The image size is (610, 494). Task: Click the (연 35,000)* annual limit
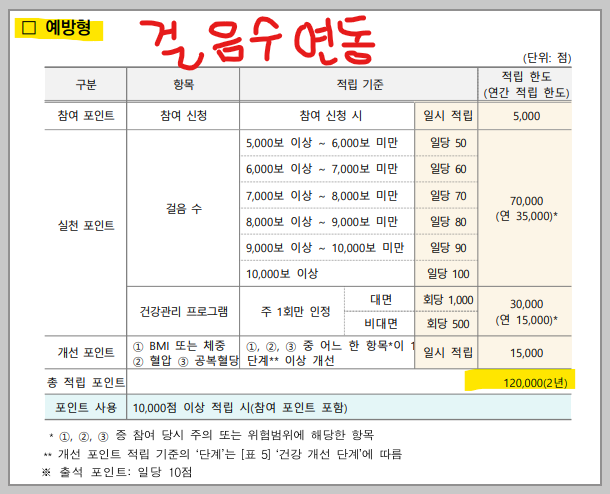click(x=526, y=216)
